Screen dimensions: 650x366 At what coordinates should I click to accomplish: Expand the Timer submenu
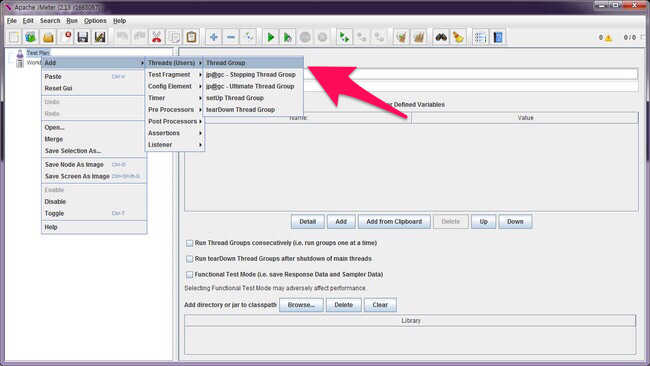point(175,98)
